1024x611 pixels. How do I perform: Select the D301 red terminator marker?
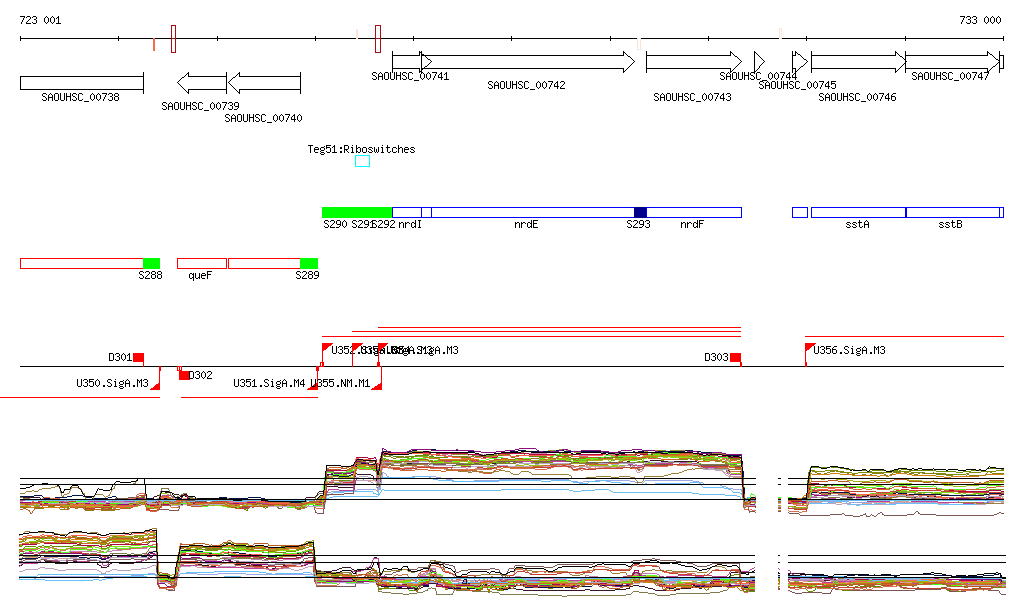click(x=139, y=357)
